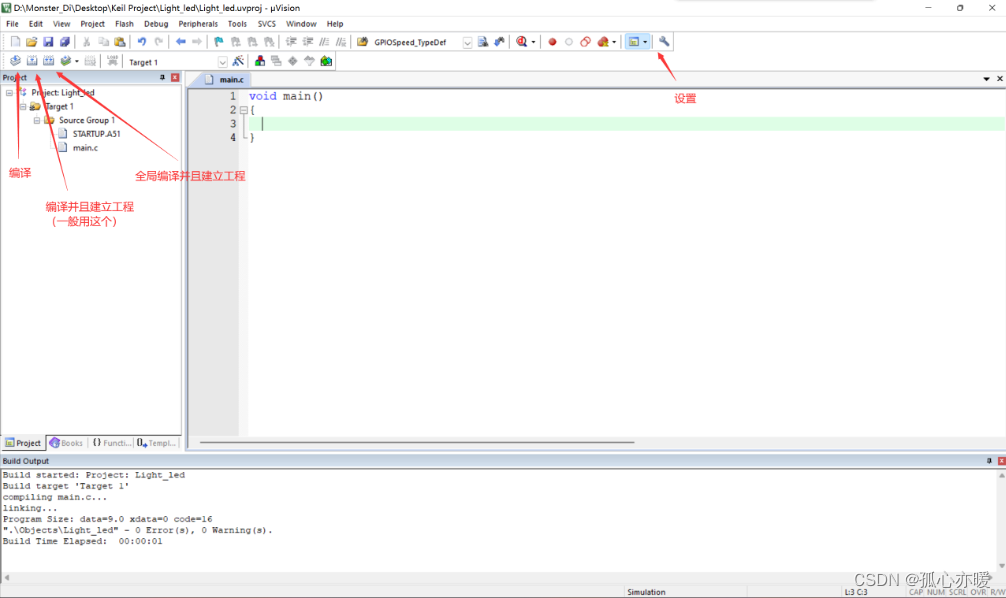
Task: Open the Project menu
Action: [92, 24]
